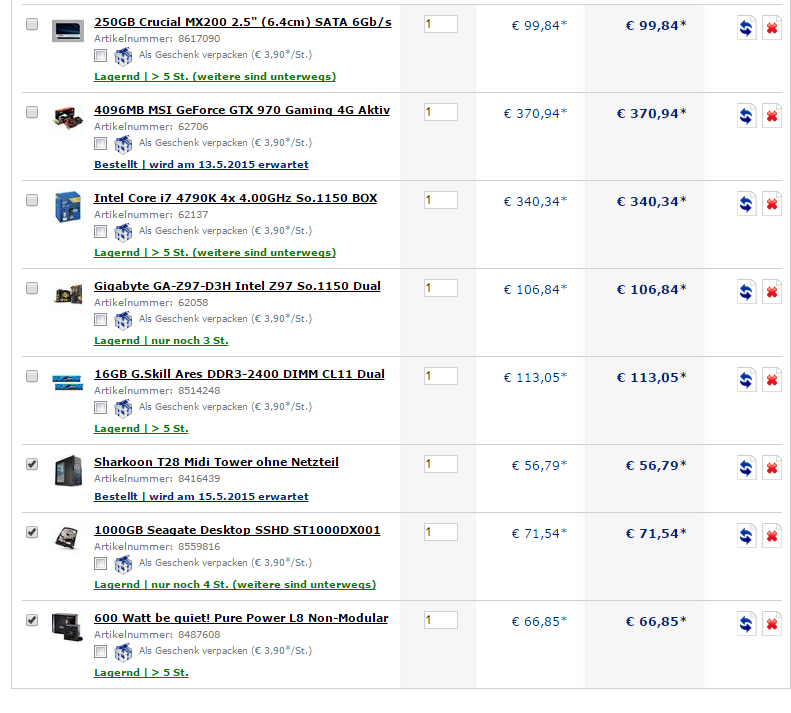Viewport: 791px width, 713px height.
Task: Update quantity for MSI GeForce GTX 970
Action: (746, 116)
